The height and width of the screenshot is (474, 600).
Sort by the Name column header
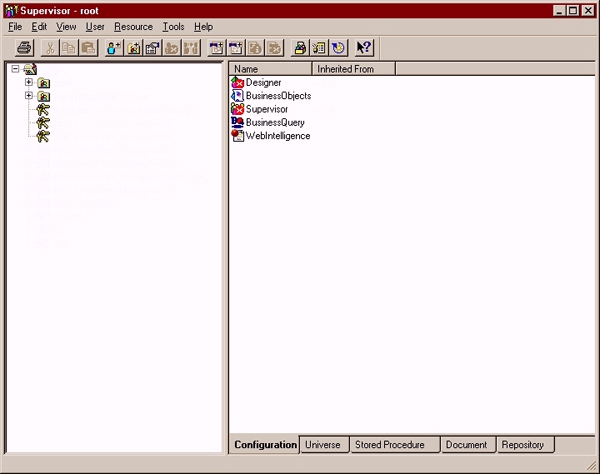click(x=270, y=69)
